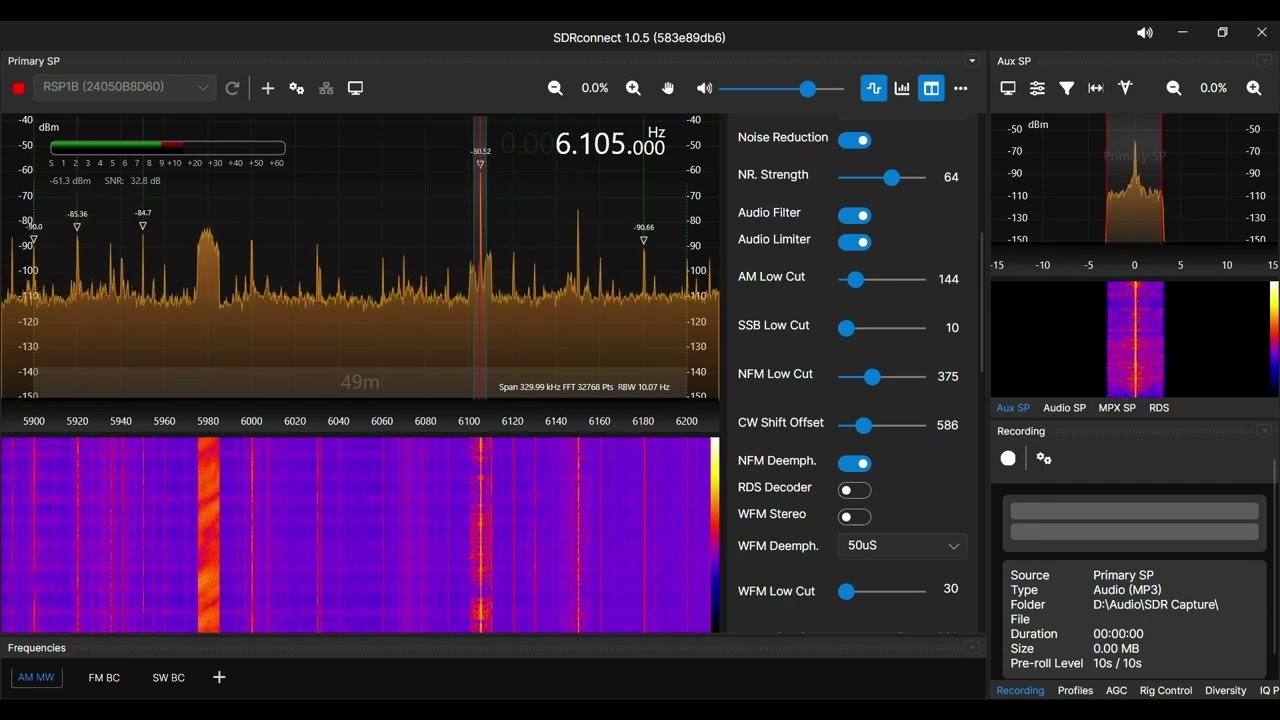
Task: Open the Profiles tab
Action: pyautogui.click(x=1075, y=691)
